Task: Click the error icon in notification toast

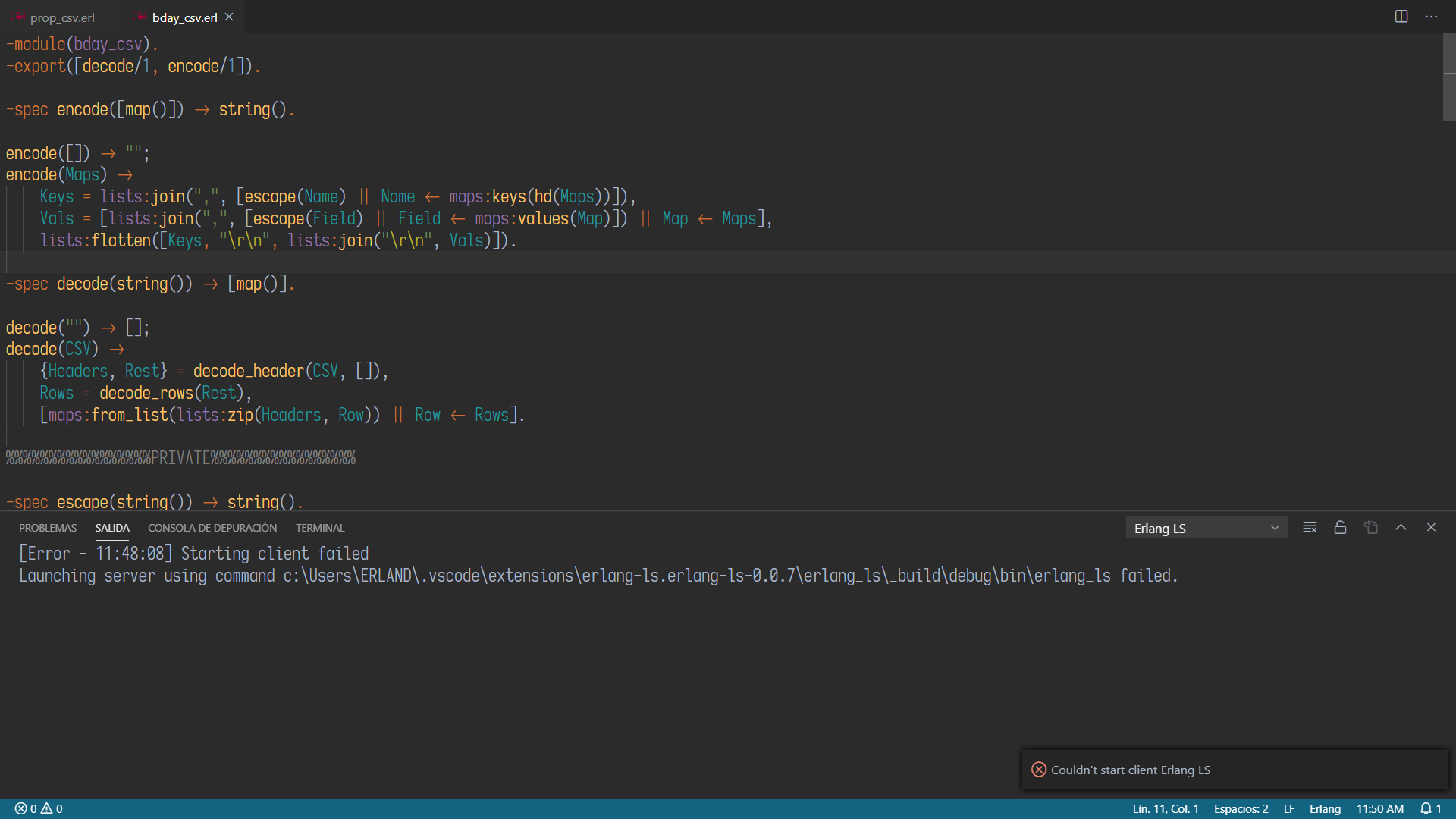Action: (x=1038, y=770)
